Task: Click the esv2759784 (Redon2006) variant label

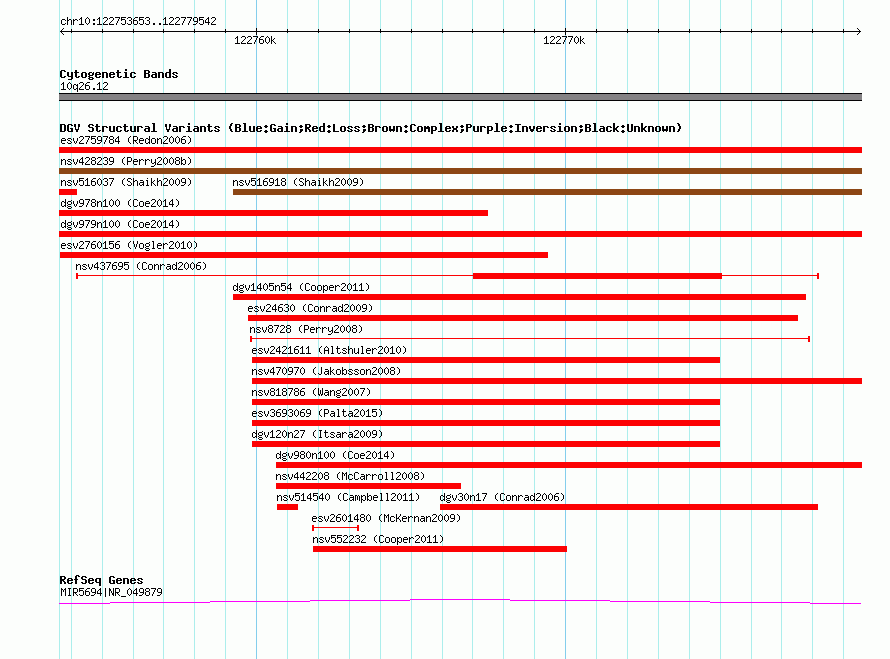Action: click(126, 140)
